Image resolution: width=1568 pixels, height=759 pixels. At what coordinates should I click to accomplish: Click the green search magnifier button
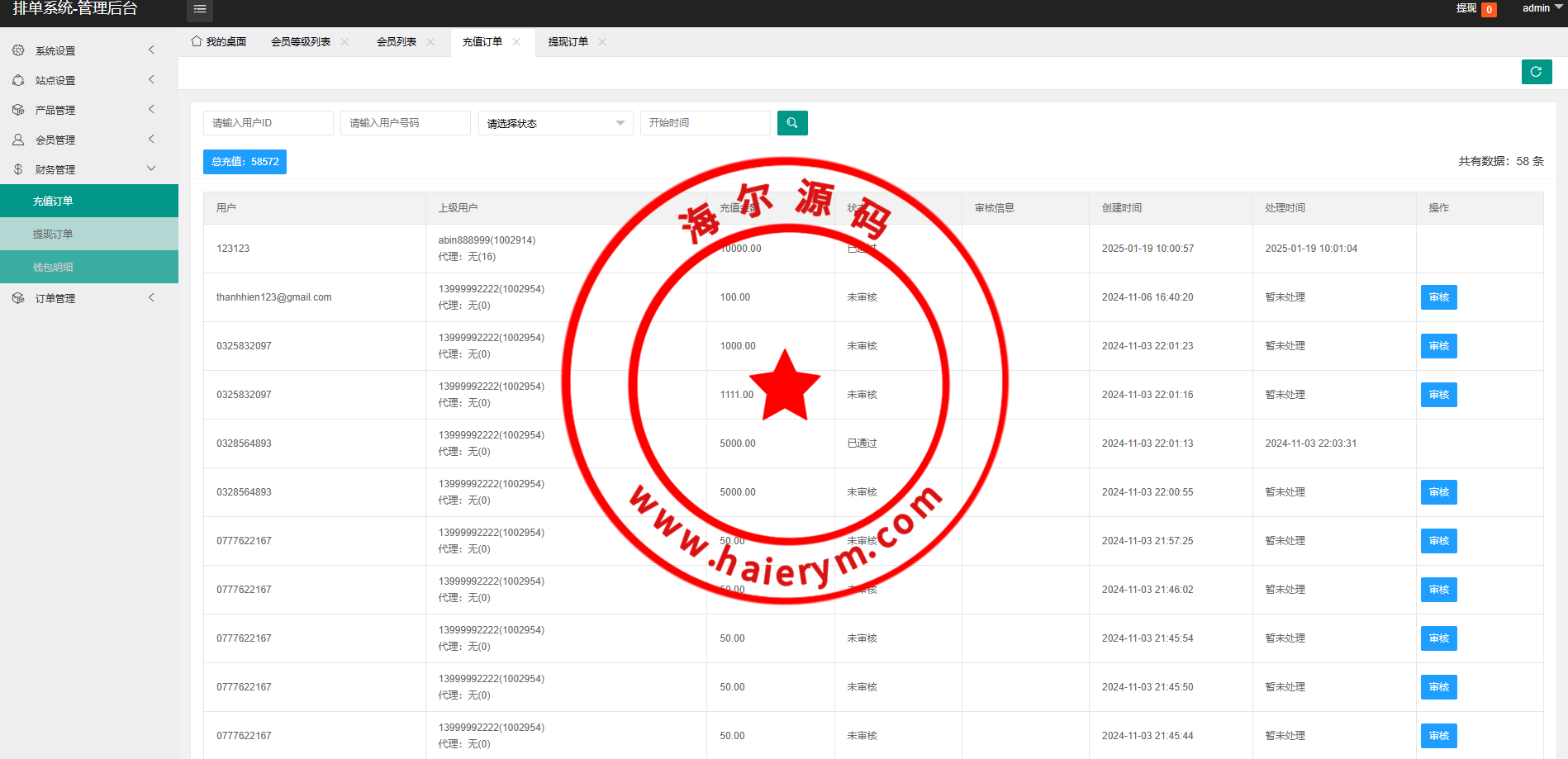[x=791, y=123]
